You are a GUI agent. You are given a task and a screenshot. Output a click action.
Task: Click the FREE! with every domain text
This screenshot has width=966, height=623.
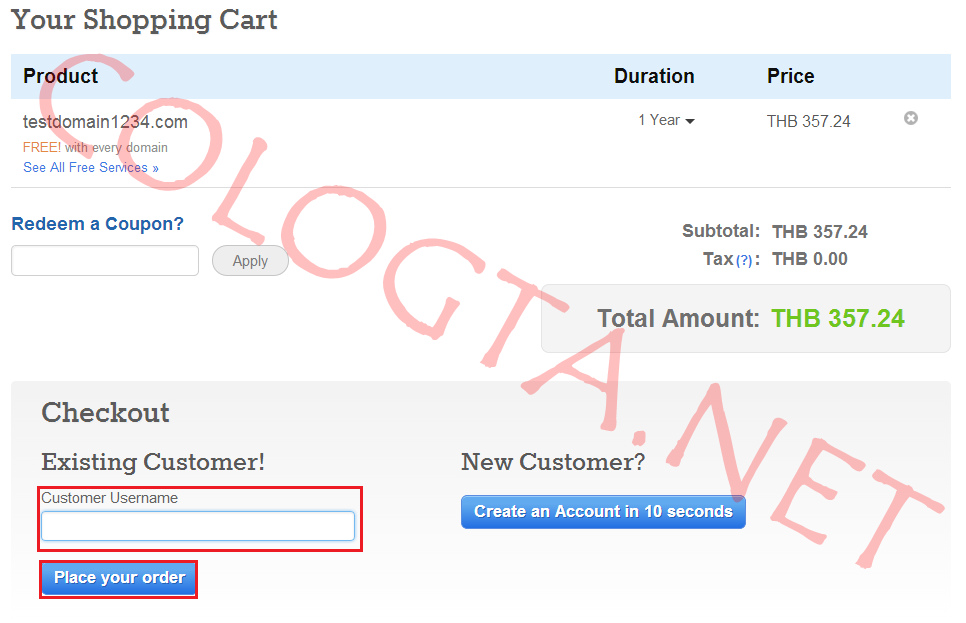coord(95,147)
